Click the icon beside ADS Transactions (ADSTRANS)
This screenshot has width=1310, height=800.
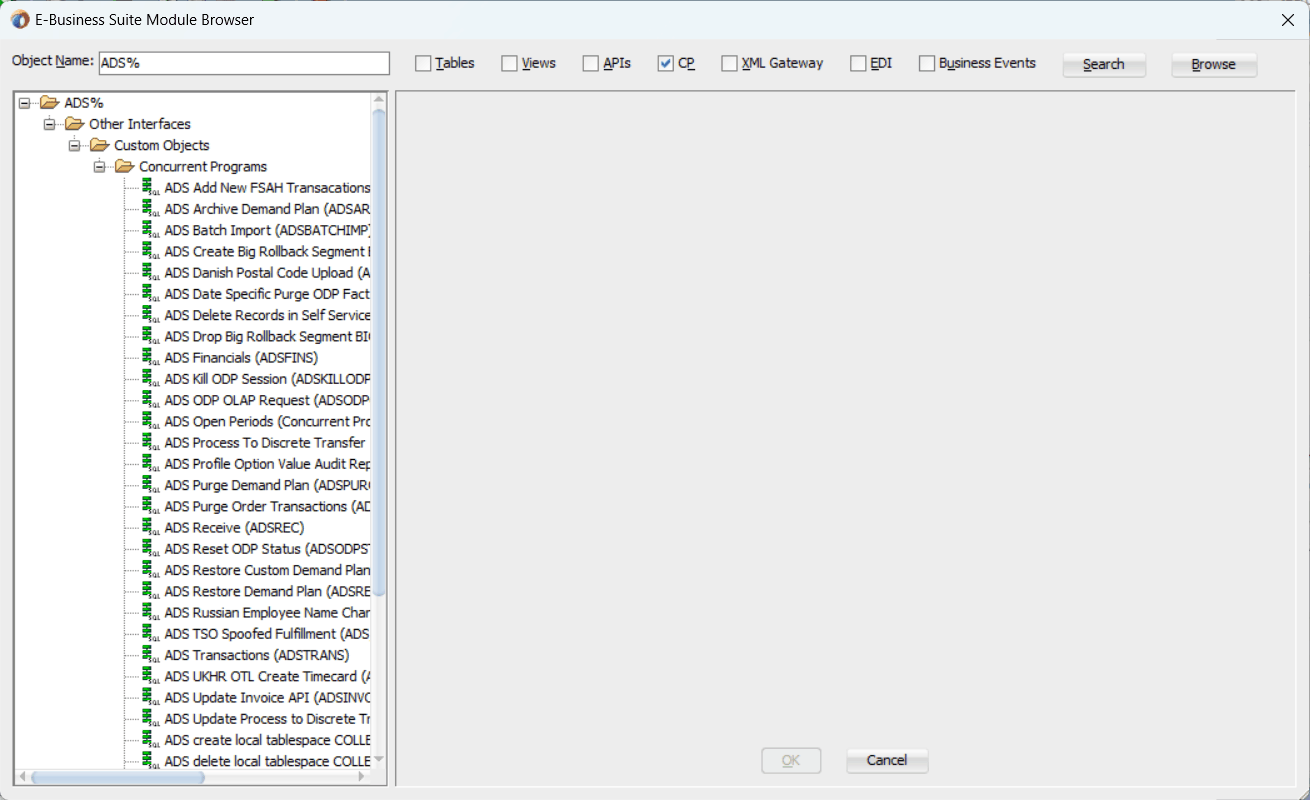coord(151,655)
